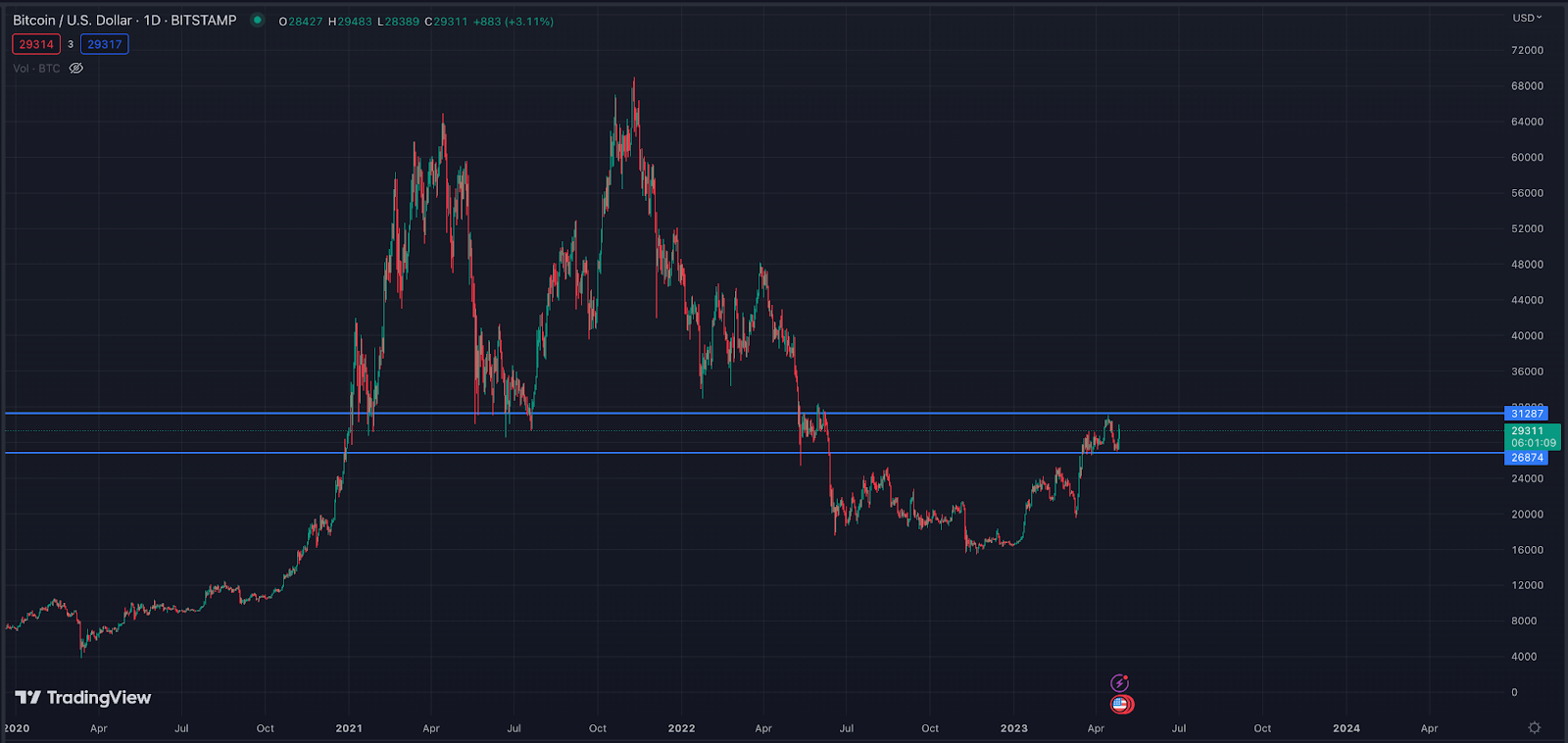Viewport: 1568px width, 743px height.
Task: Click the red sell price 29314 button
Action: (36, 44)
